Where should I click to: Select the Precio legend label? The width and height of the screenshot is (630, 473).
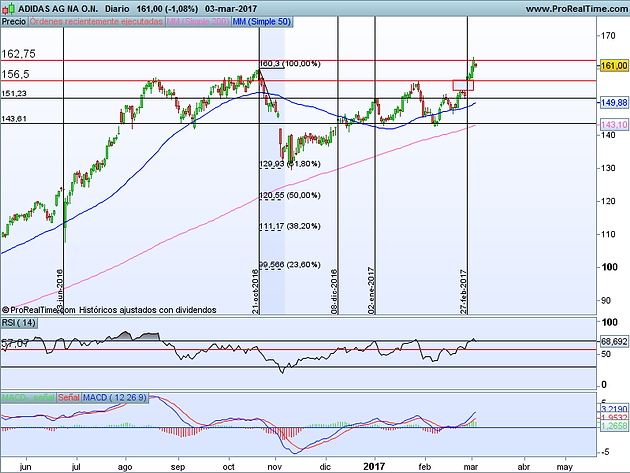pyautogui.click(x=14, y=22)
